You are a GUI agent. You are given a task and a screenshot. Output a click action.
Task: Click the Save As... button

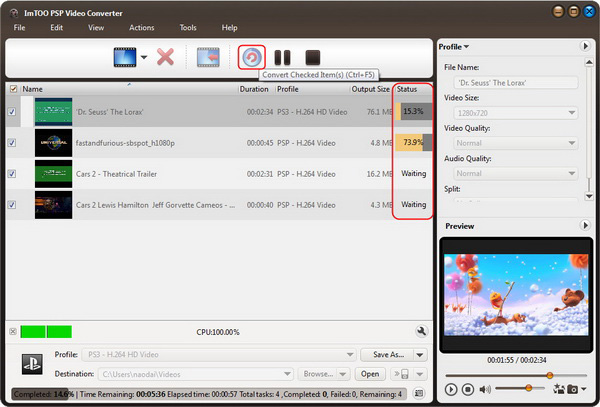click(388, 355)
